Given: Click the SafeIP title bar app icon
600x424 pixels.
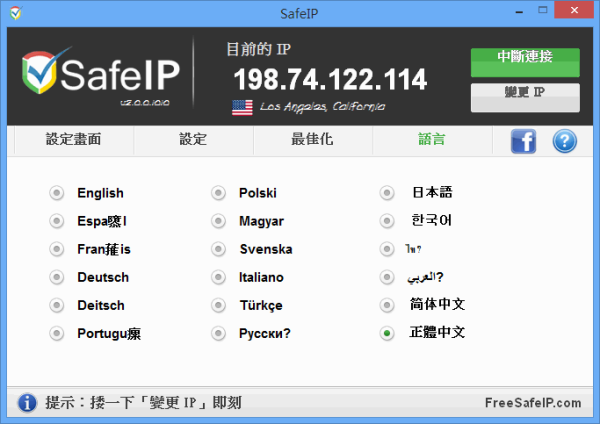Looking at the screenshot, I should pos(16,13).
